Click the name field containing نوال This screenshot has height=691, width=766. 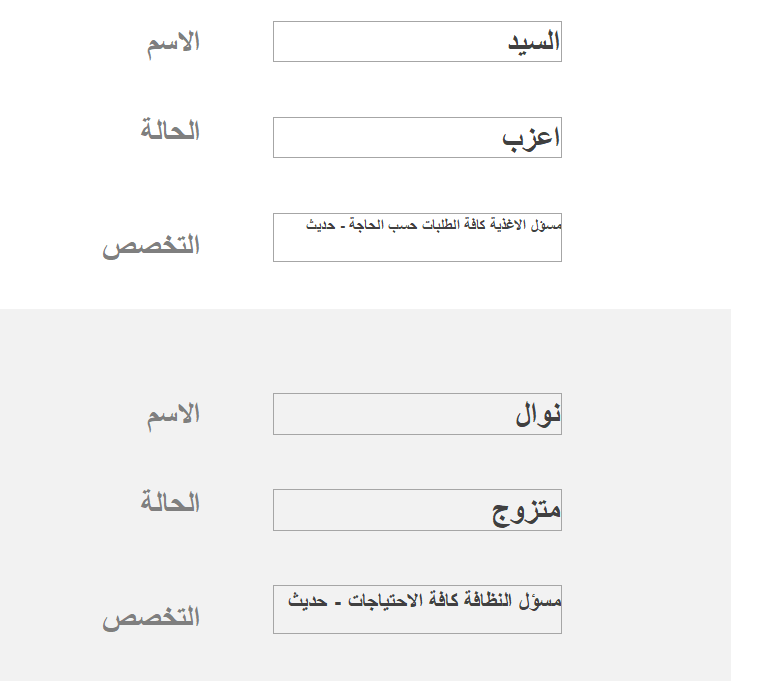(x=417, y=414)
